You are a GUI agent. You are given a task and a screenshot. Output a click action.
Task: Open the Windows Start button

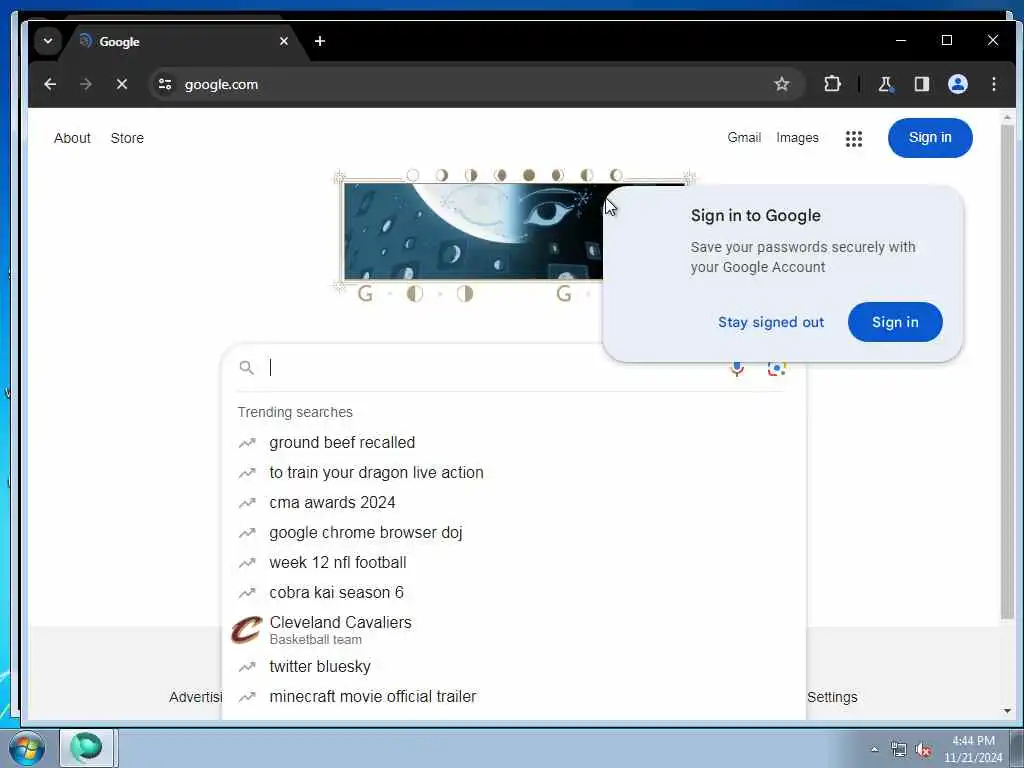pos(26,748)
